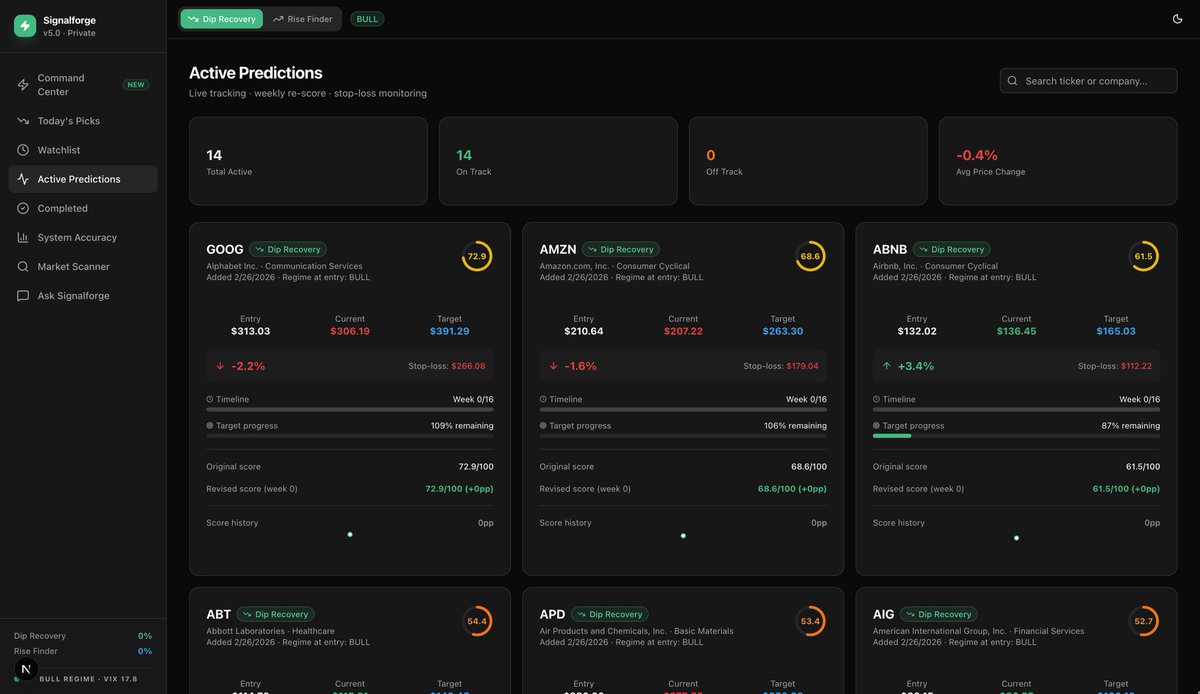Open the Completed page
The width and height of the screenshot is (1200, 694).
pos(83,208)
